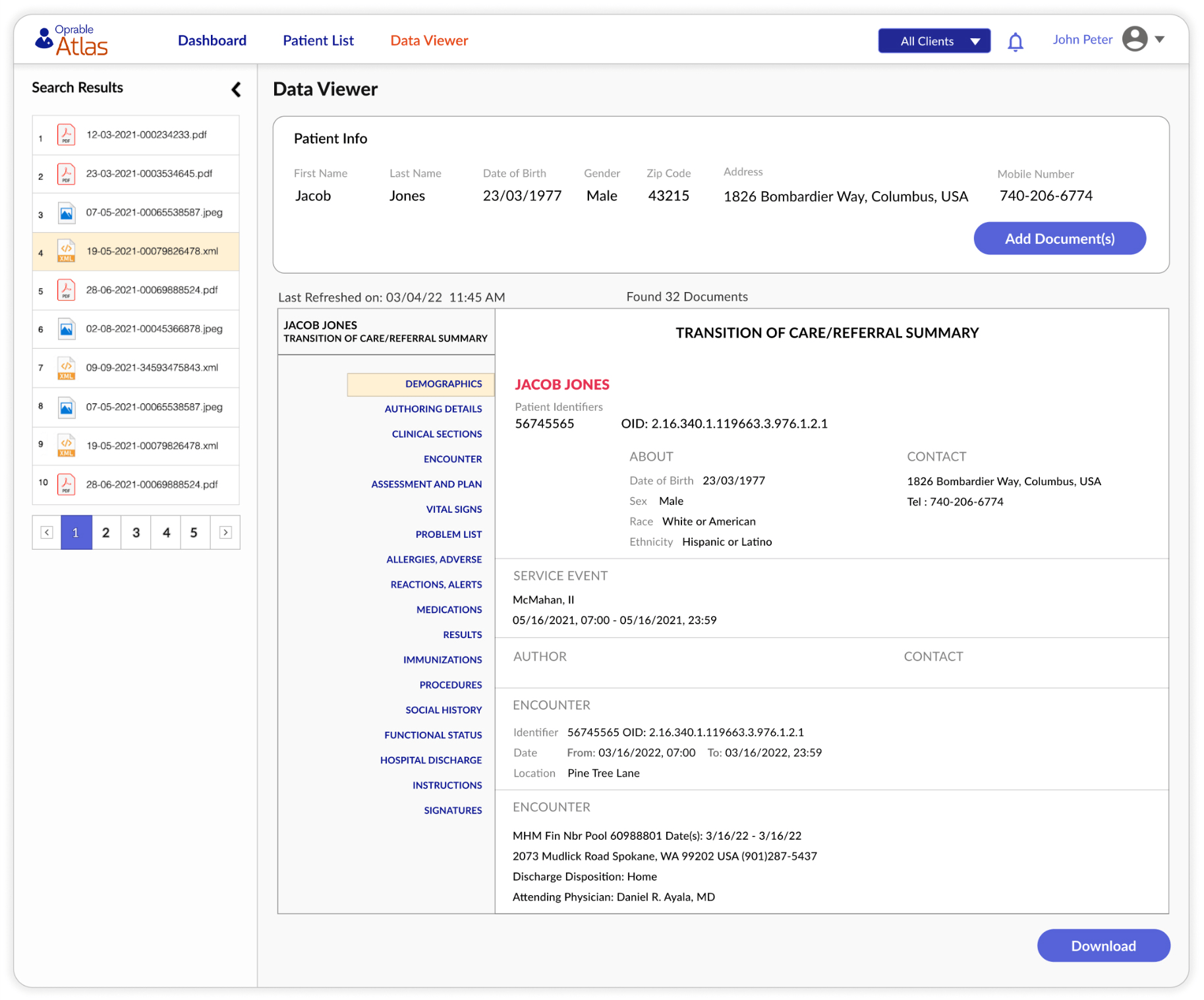
Task: Expand the profile menu next to John Peter
Action: point(1160,40)
